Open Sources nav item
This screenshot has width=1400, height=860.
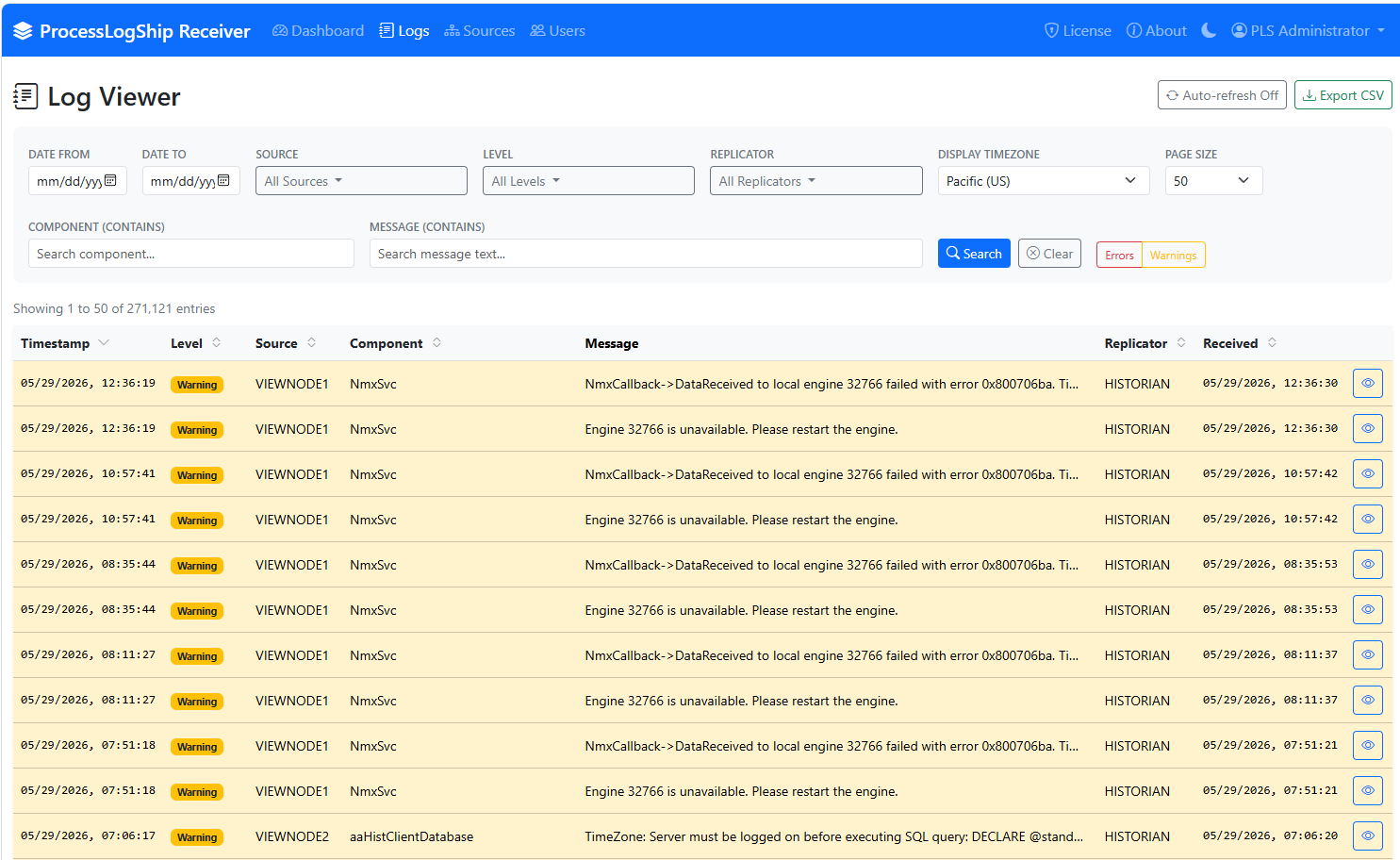[480, 30]
